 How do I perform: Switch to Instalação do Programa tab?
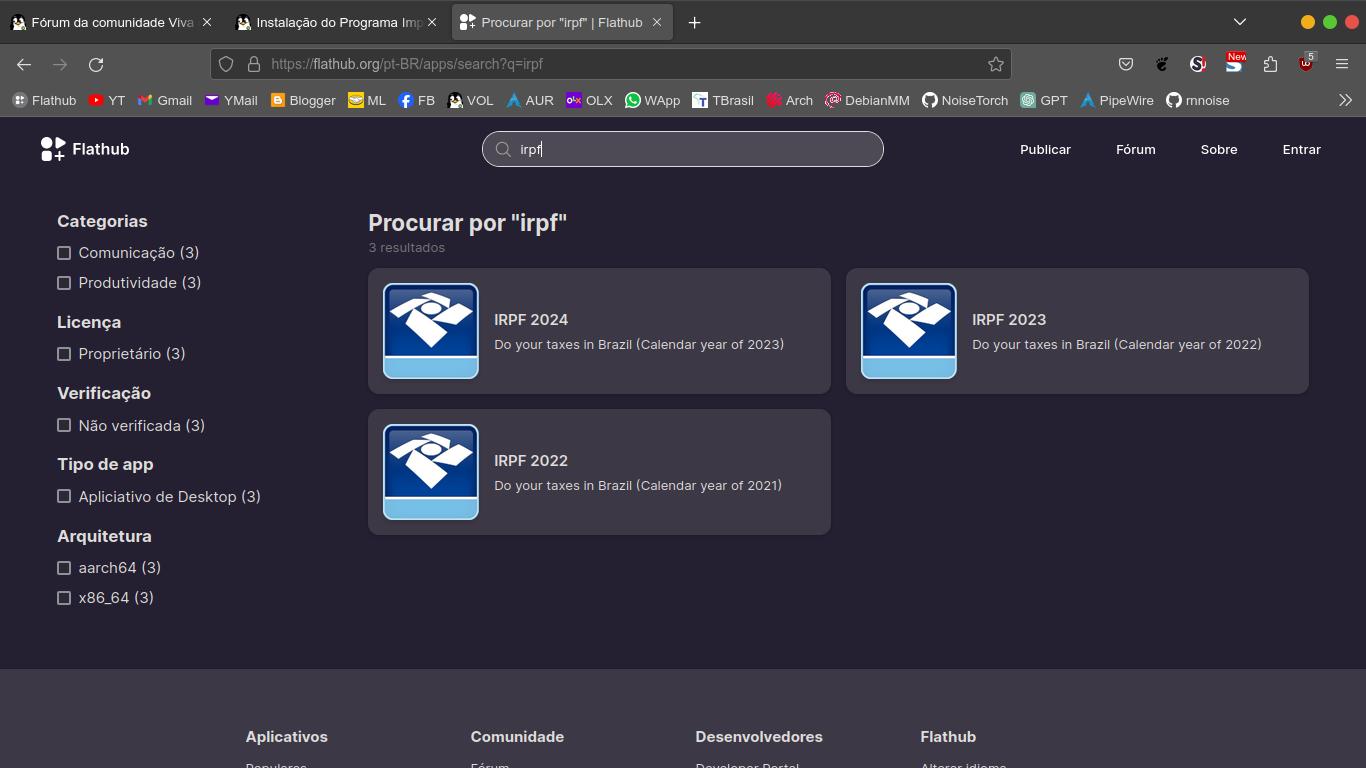coord(336,22)
